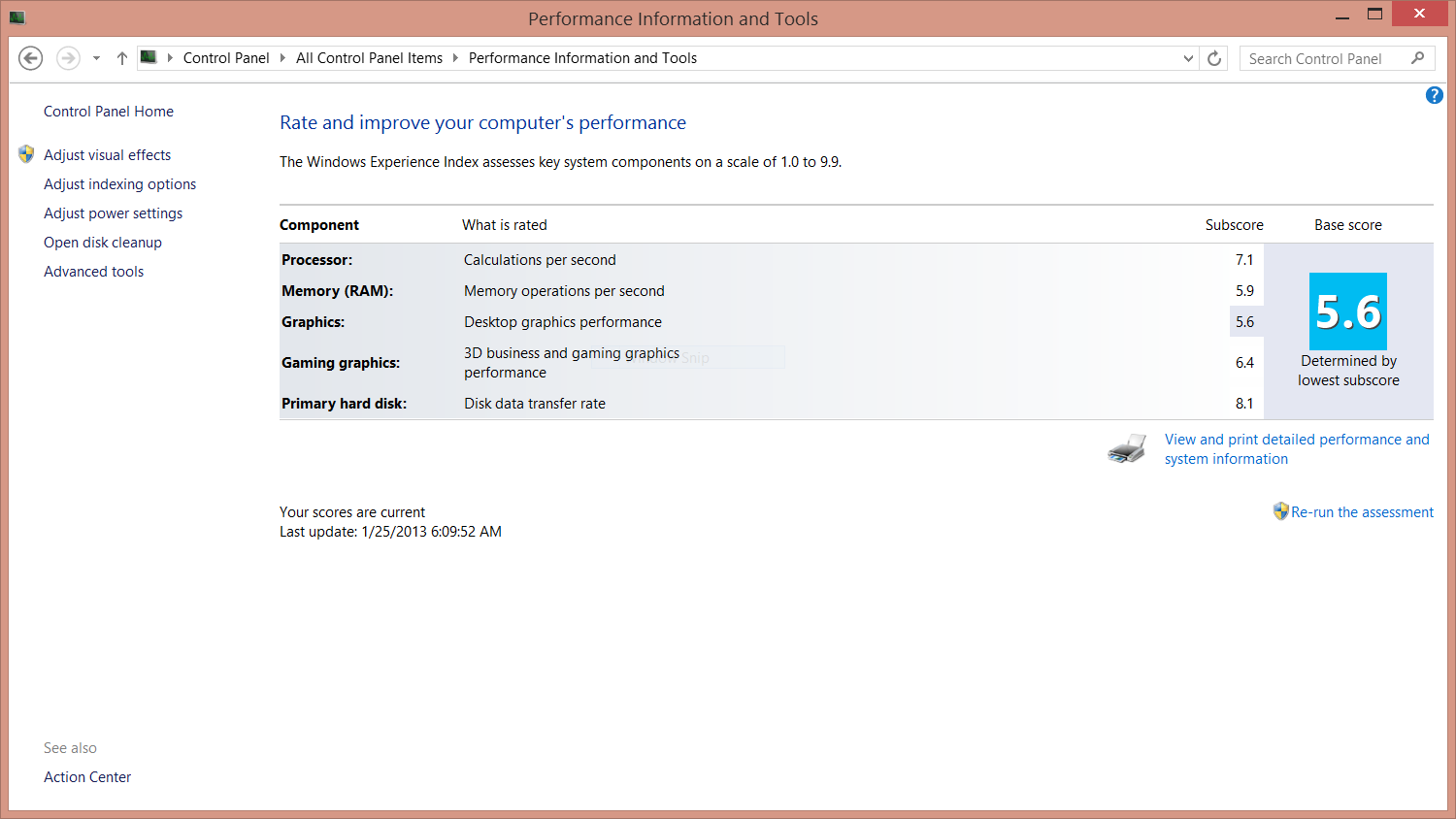1456x819 pixels.
Task: Click the Base score column header
Action: 1348,225
